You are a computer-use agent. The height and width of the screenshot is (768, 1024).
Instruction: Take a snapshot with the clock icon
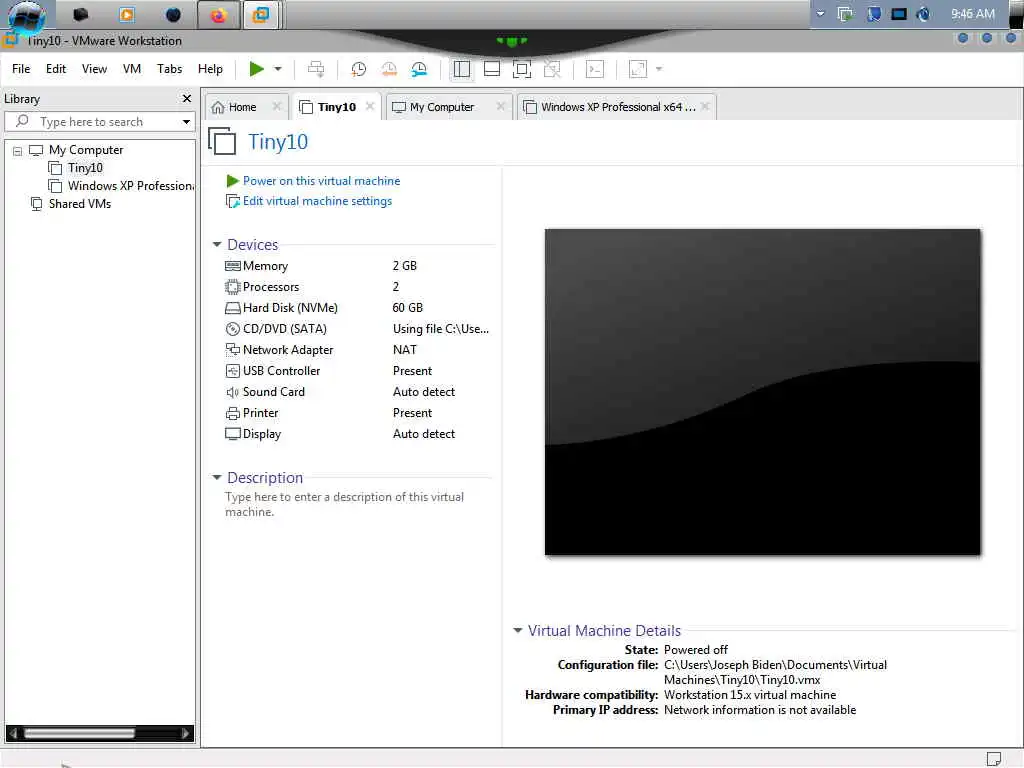[359, 69]
